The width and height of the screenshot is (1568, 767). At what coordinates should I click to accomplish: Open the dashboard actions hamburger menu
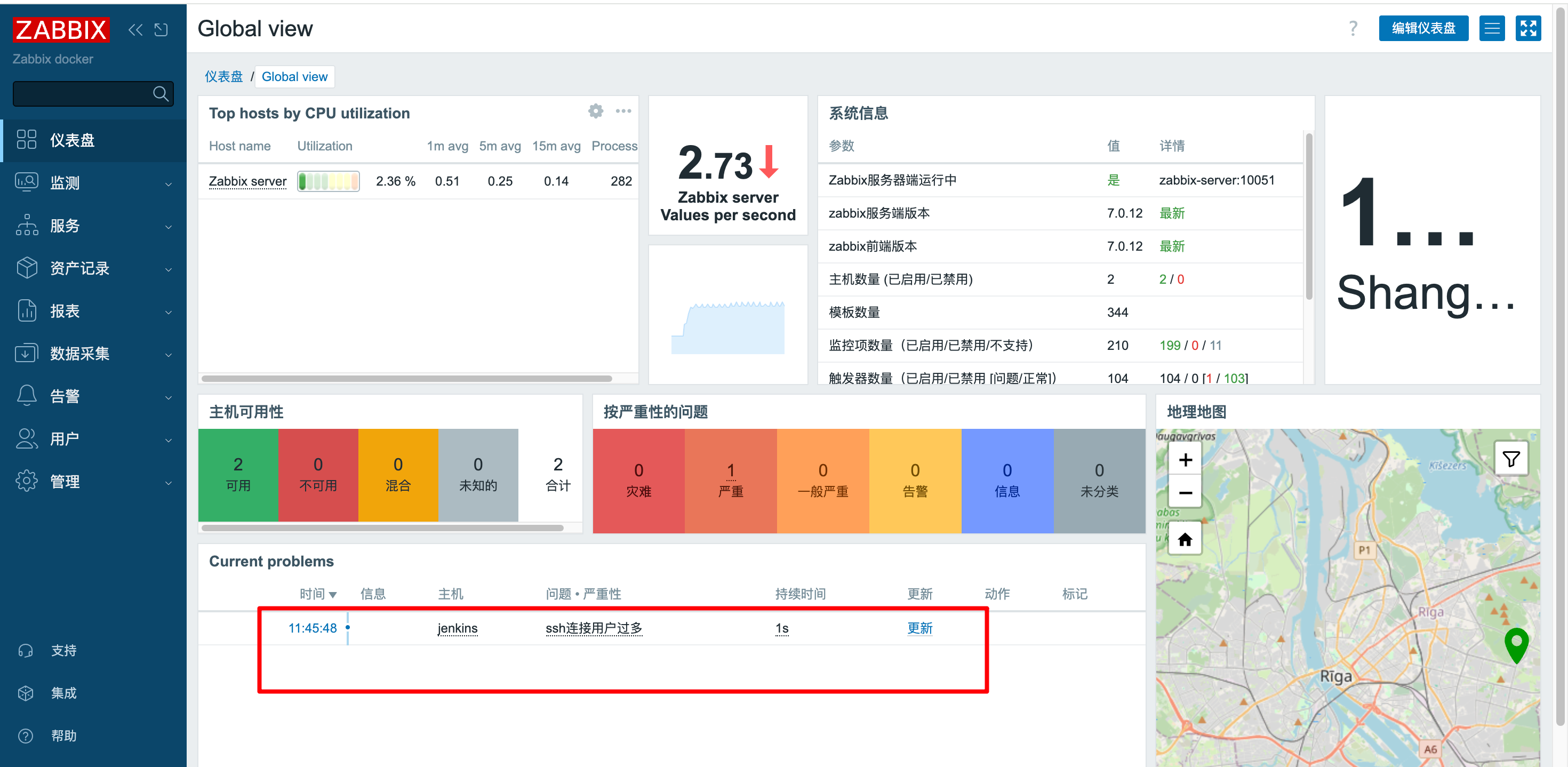1492,28
